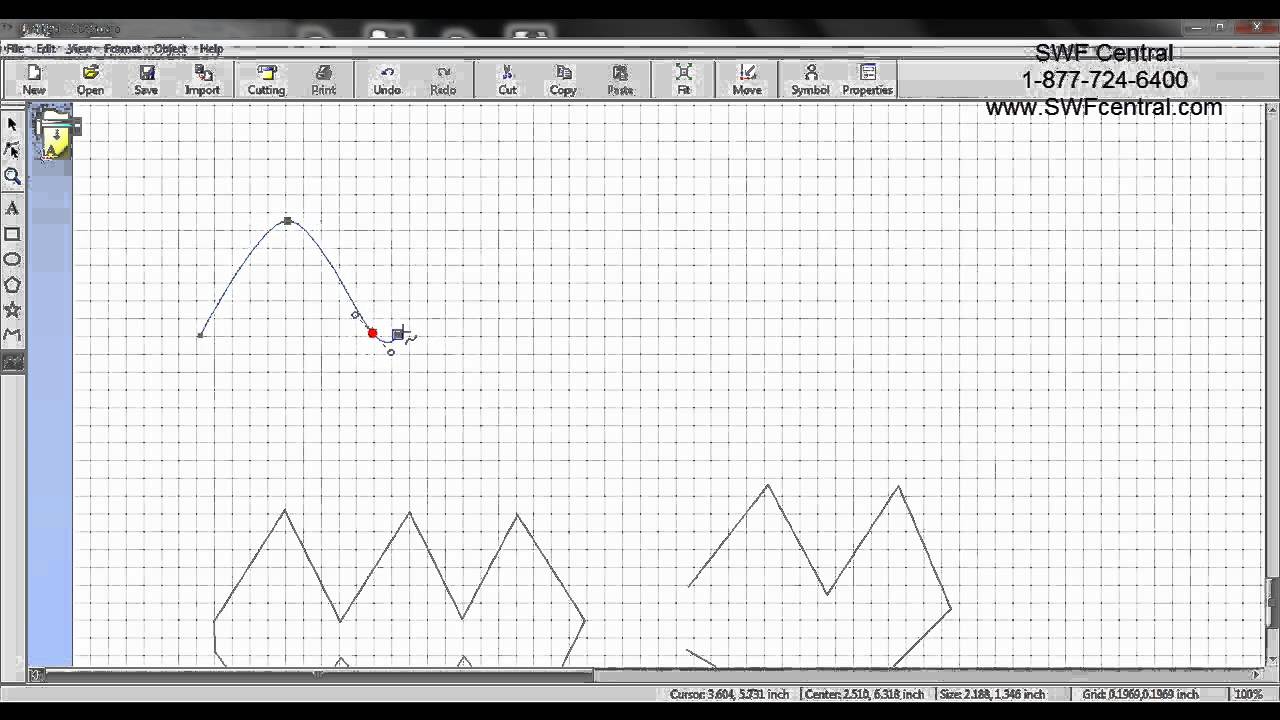The width and height of the screenshot is (1280, 720).
Task: Click the Import toolbar icon
Action: pos(202,80)
